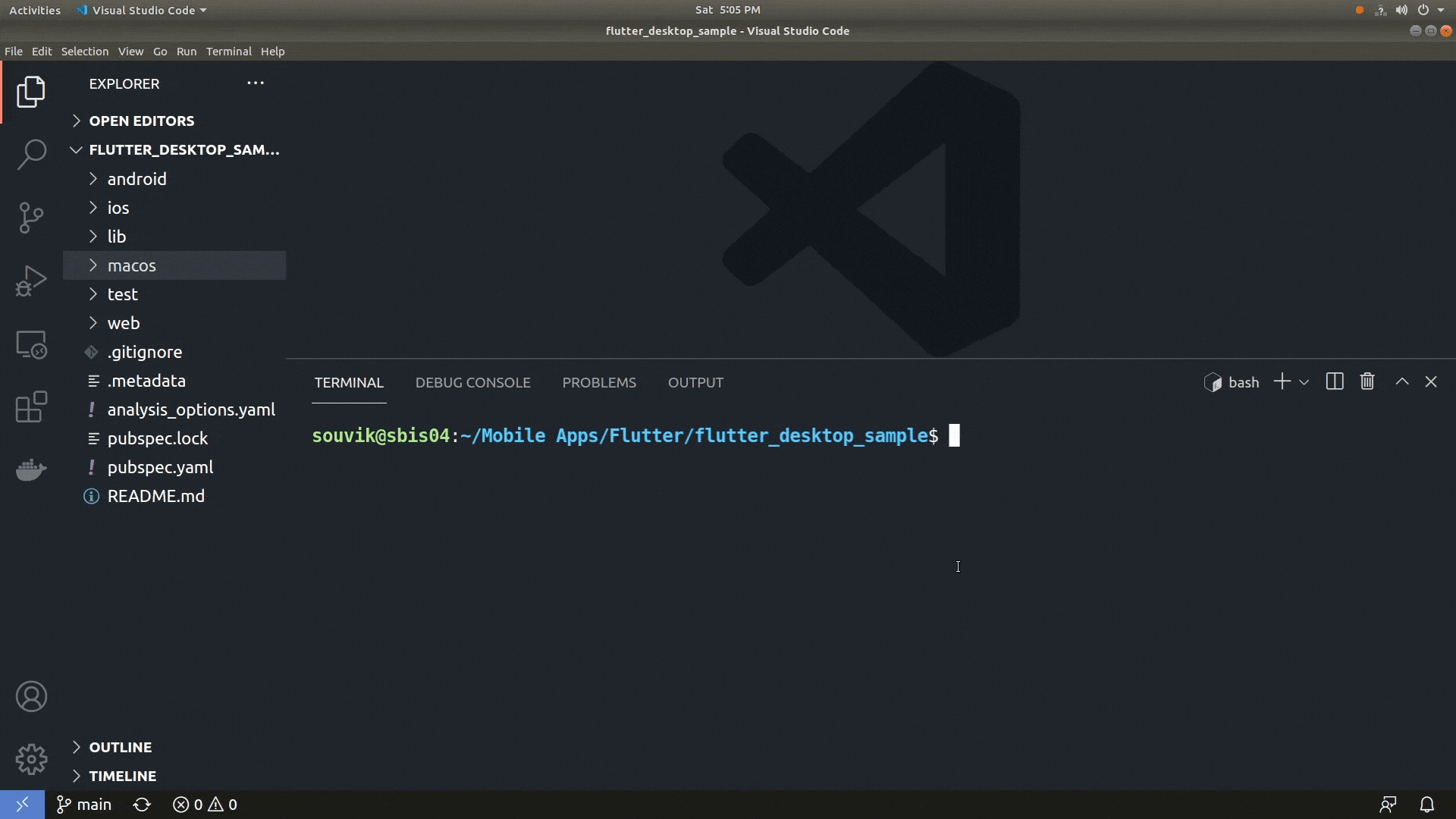Close the terminal panel
Screen dimensions: 1456x819
pyautogui.click(x=1431, y=381)
